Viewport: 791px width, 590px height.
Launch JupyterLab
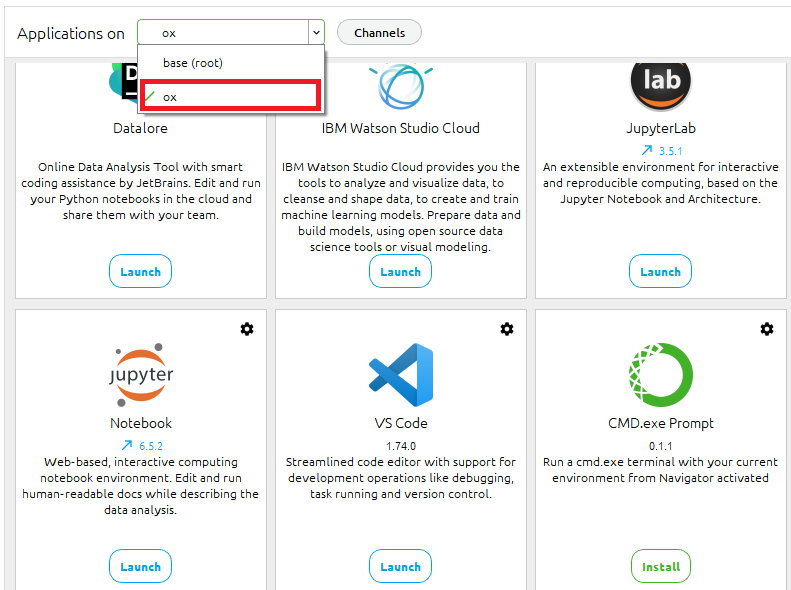(660, 271)
